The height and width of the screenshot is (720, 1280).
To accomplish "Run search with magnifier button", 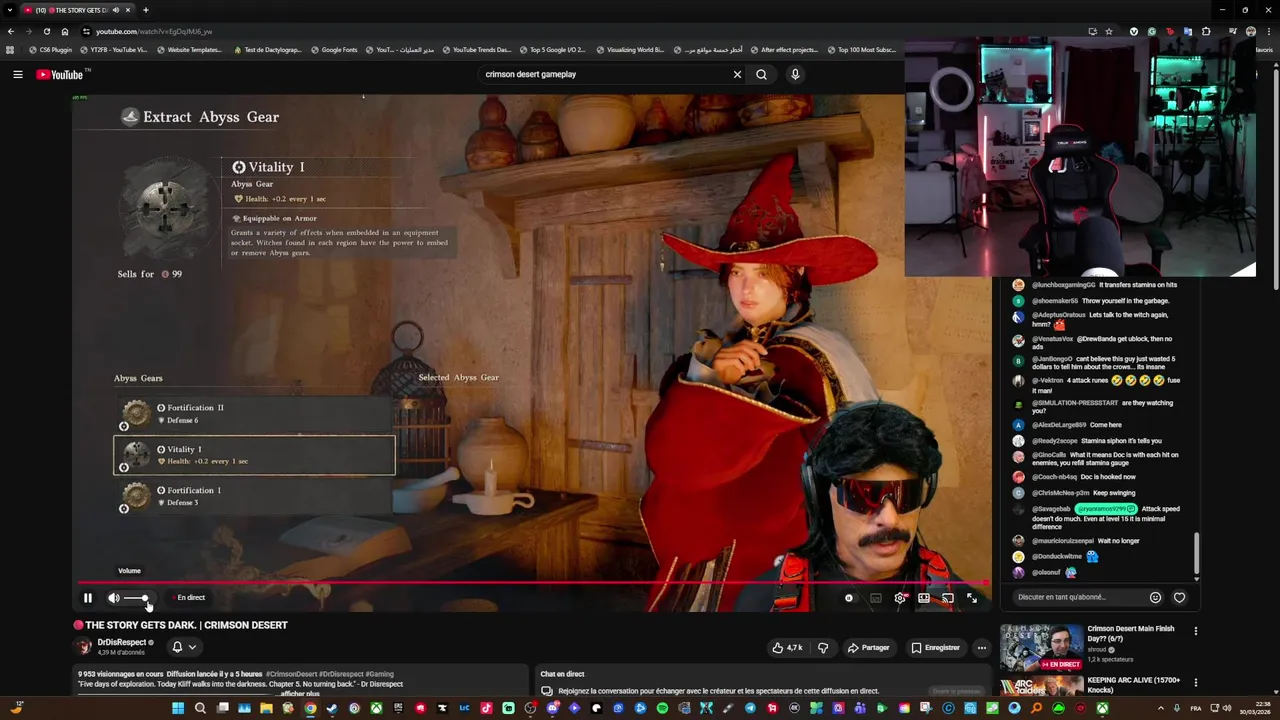I will (x=762, y=74).
